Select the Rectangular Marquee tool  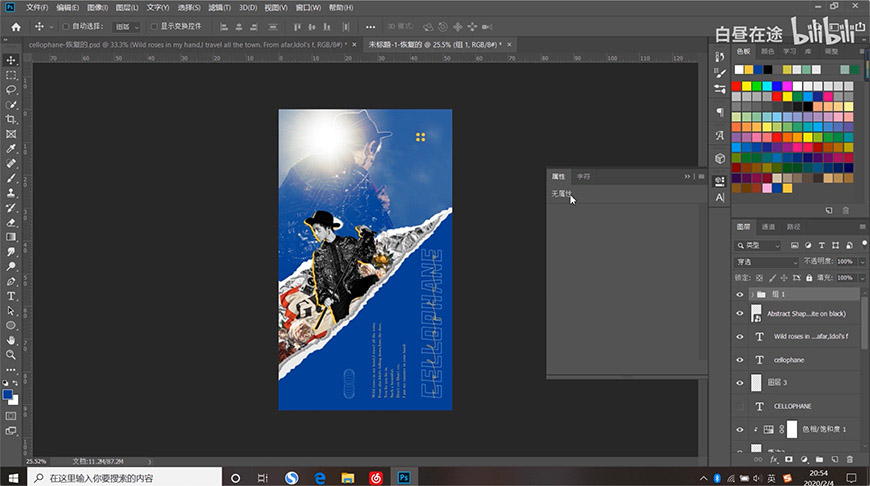click(11, 75)
